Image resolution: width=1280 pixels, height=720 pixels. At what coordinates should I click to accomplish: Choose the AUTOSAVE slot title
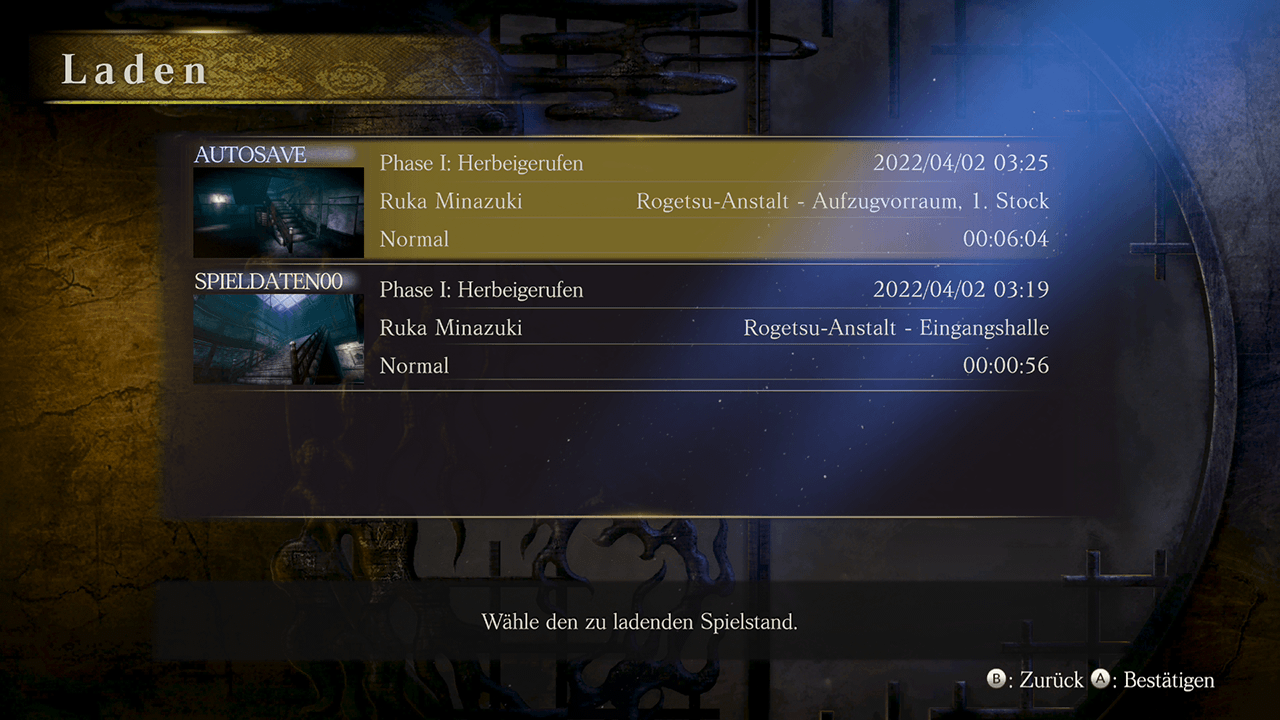click(x=250, y=155)
